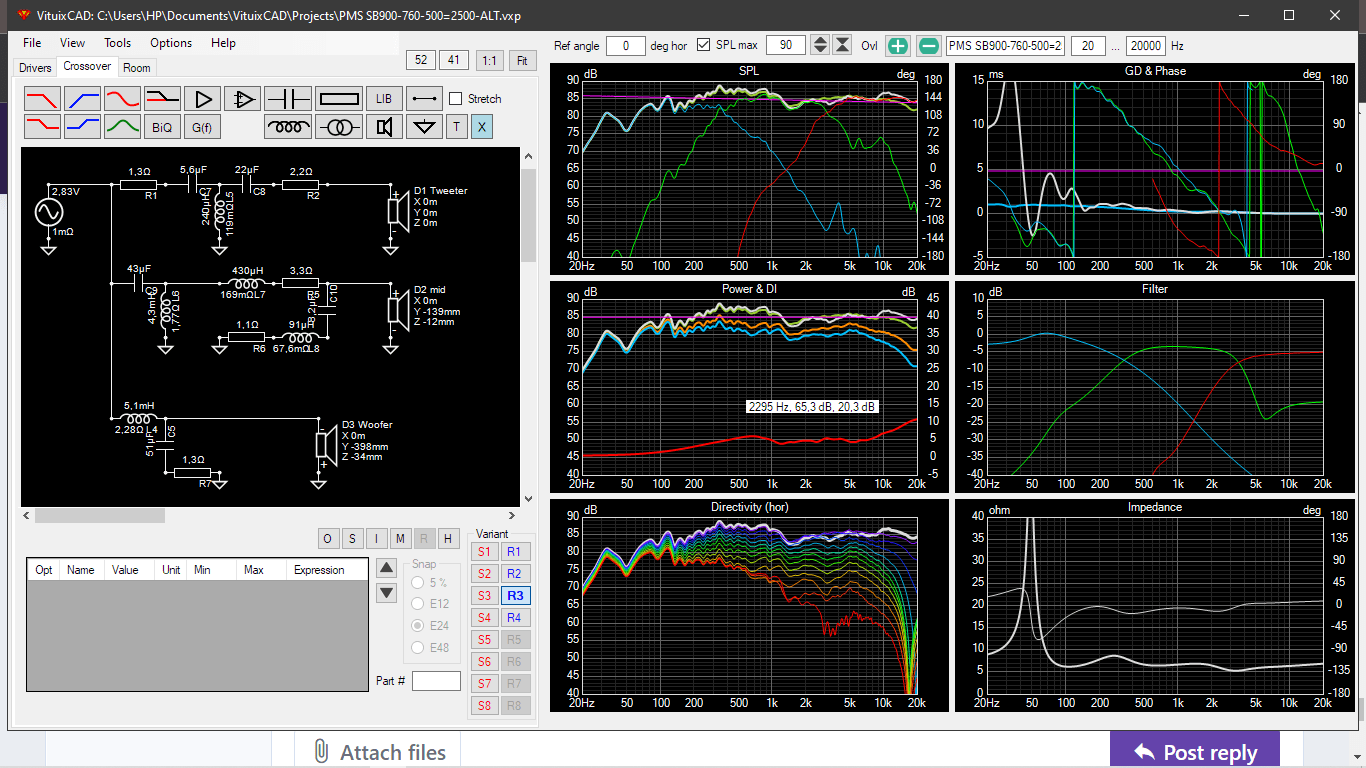The width and height of the screenshot is (1366, 768).
Task: Select the E24 snap radio button
Action: coord(418,626)
